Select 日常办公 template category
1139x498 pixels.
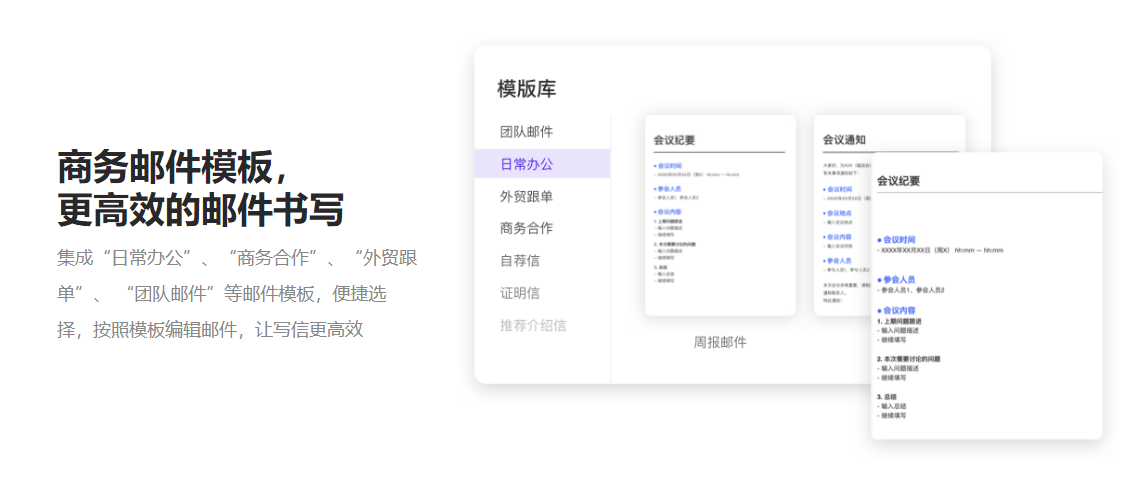tap(542, 164)
